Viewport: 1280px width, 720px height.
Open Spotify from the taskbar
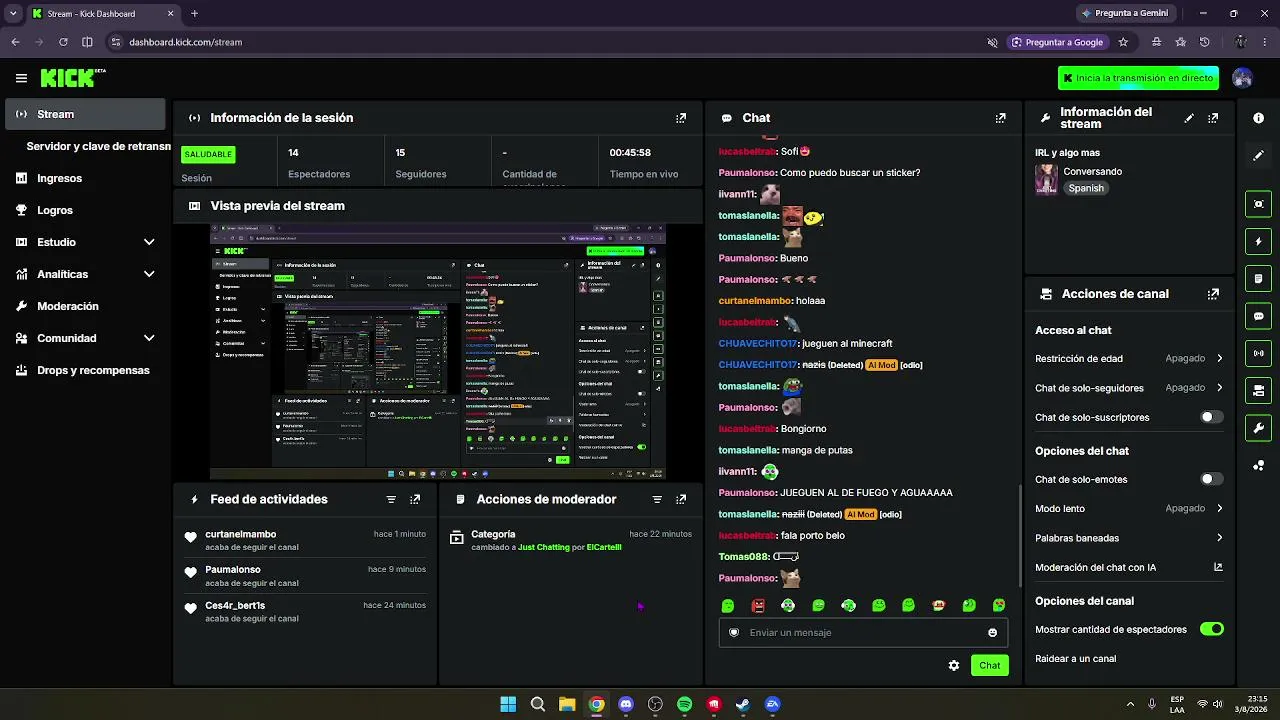(684, 704)
